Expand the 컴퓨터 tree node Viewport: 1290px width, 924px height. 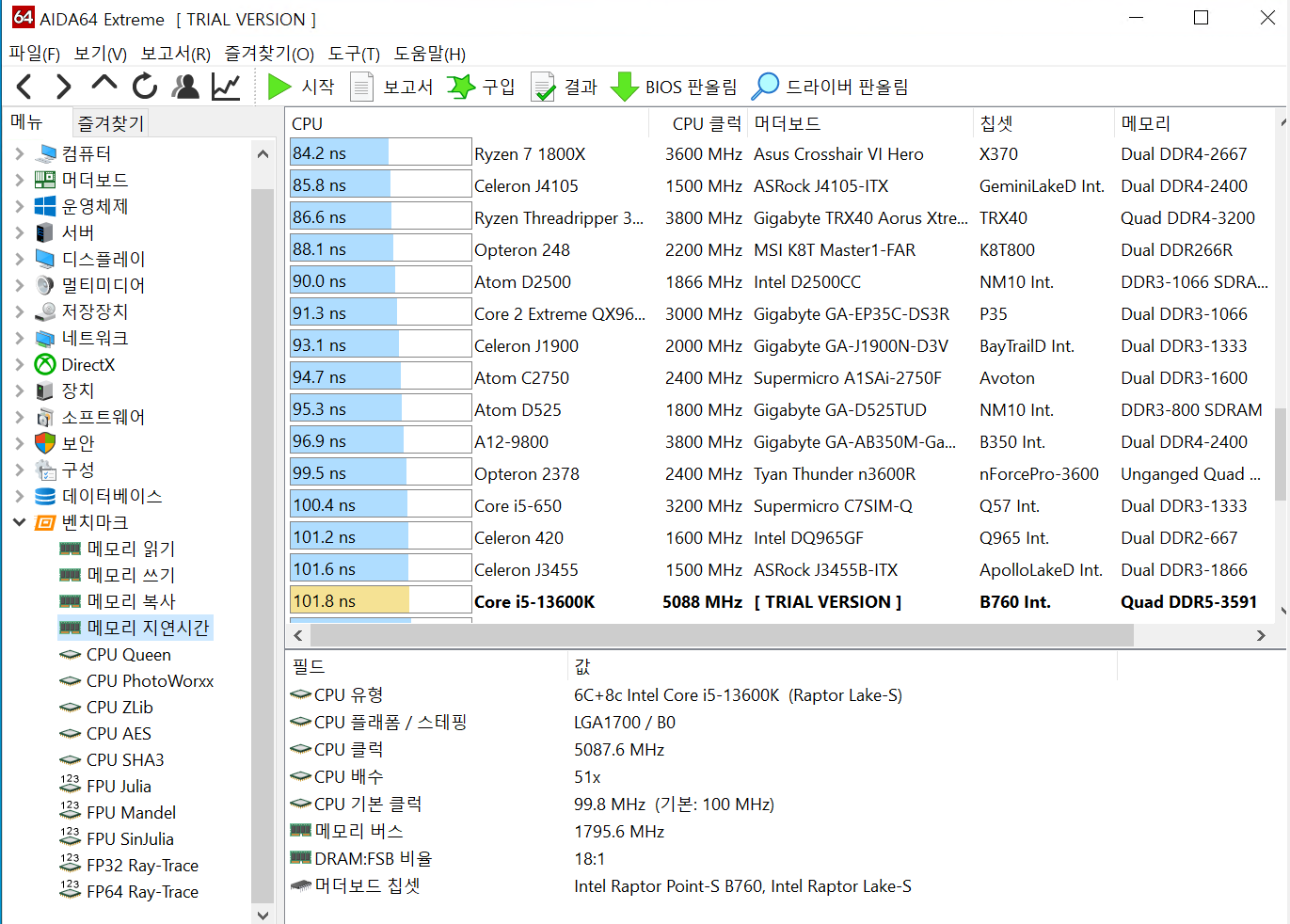point(20,153)
